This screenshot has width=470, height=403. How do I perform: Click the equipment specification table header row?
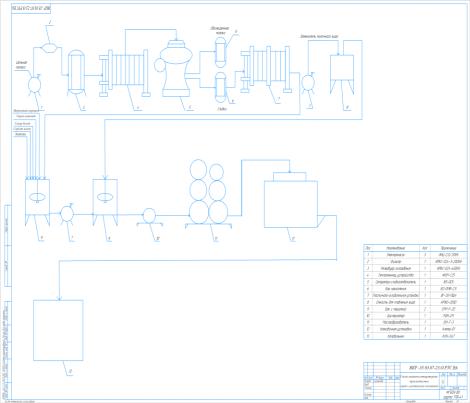pos(415,248)
